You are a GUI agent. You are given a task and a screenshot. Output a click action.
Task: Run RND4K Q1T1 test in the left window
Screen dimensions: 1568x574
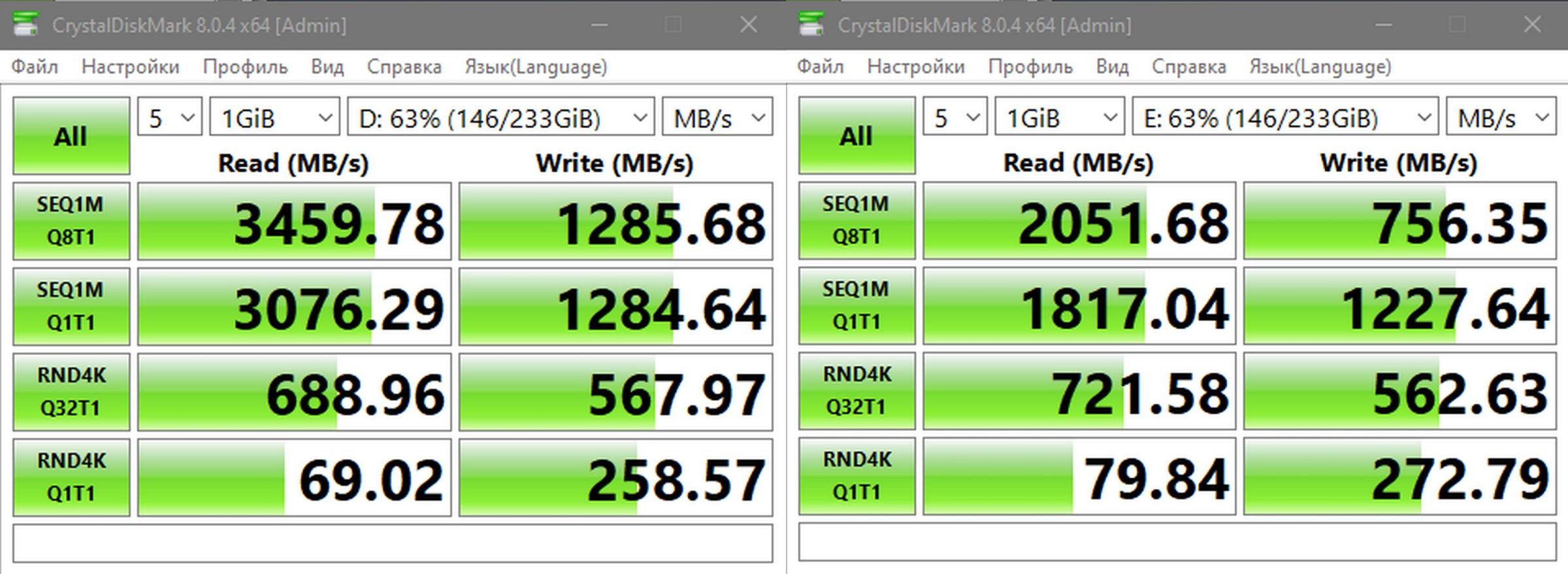tap(71, 477)
